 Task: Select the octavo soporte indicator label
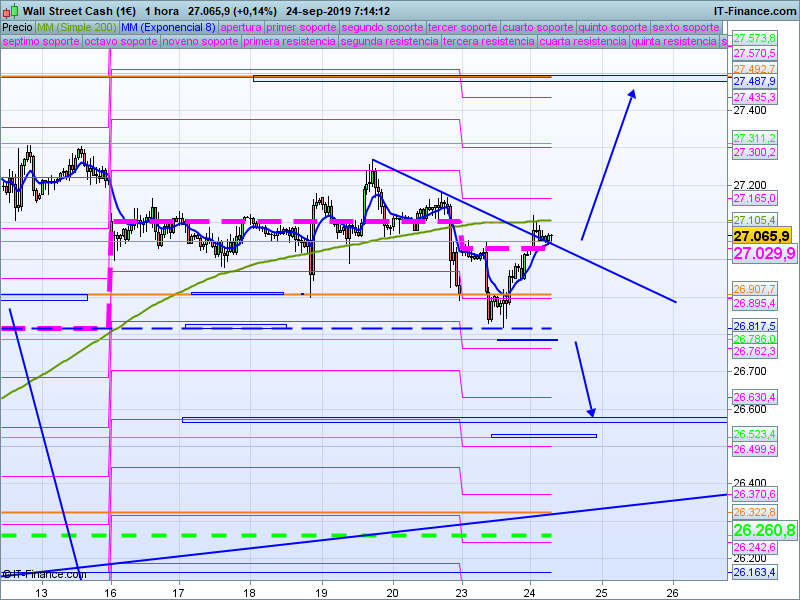(120, 42)
